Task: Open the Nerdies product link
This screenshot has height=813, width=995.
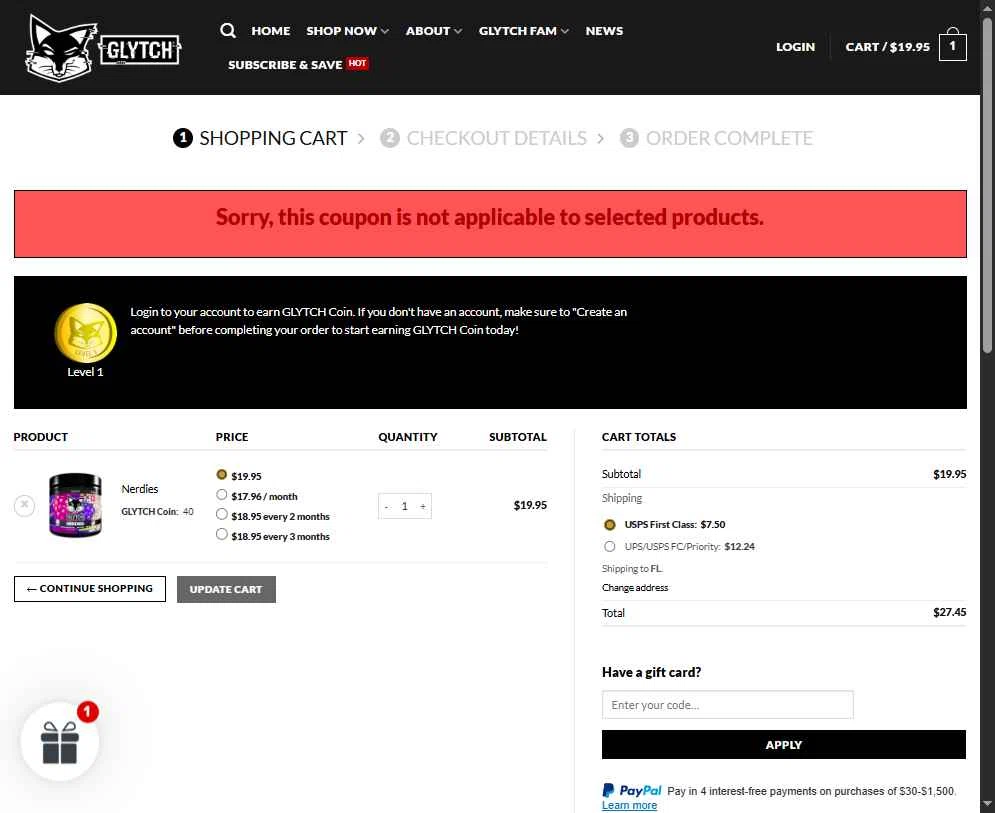Action: [140, 489]
